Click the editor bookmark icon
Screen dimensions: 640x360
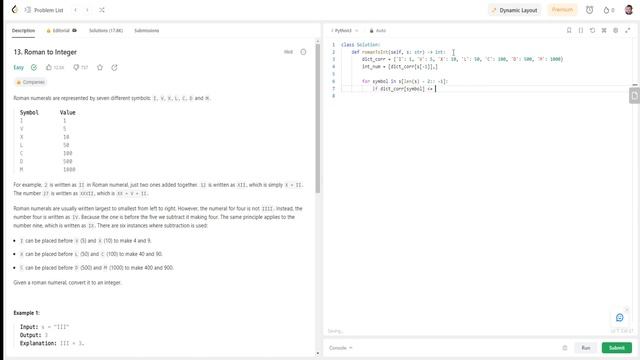(x=569, y=31)
